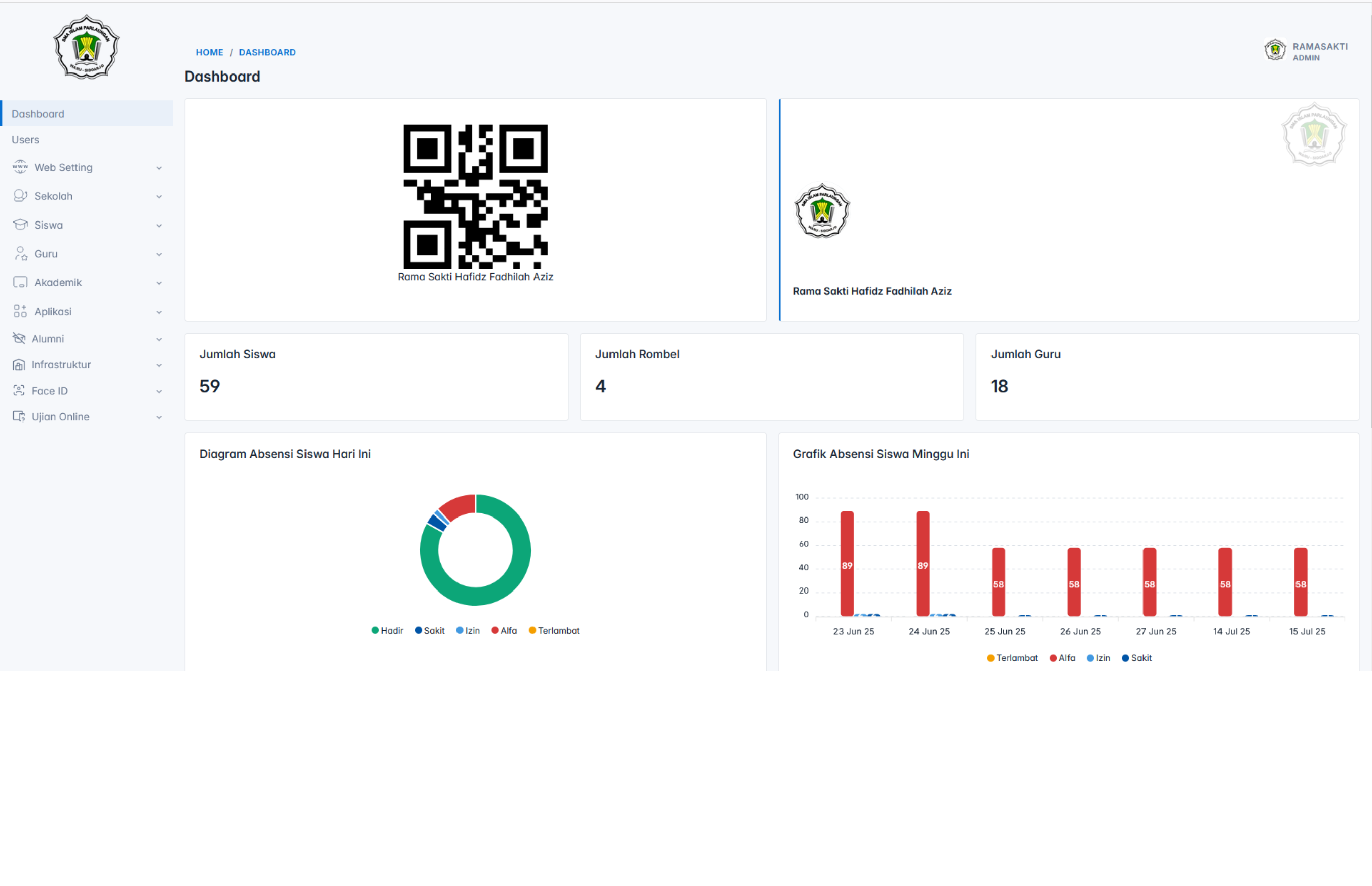Click the Infrastruktur building icon
Image resolution: width=1372 pixels, height=886 pixels.
pos(19,365)
